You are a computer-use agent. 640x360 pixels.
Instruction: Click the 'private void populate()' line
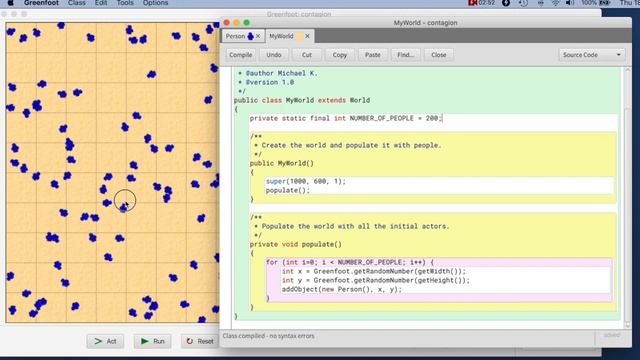pyautogui.click(x=296, y=244)
